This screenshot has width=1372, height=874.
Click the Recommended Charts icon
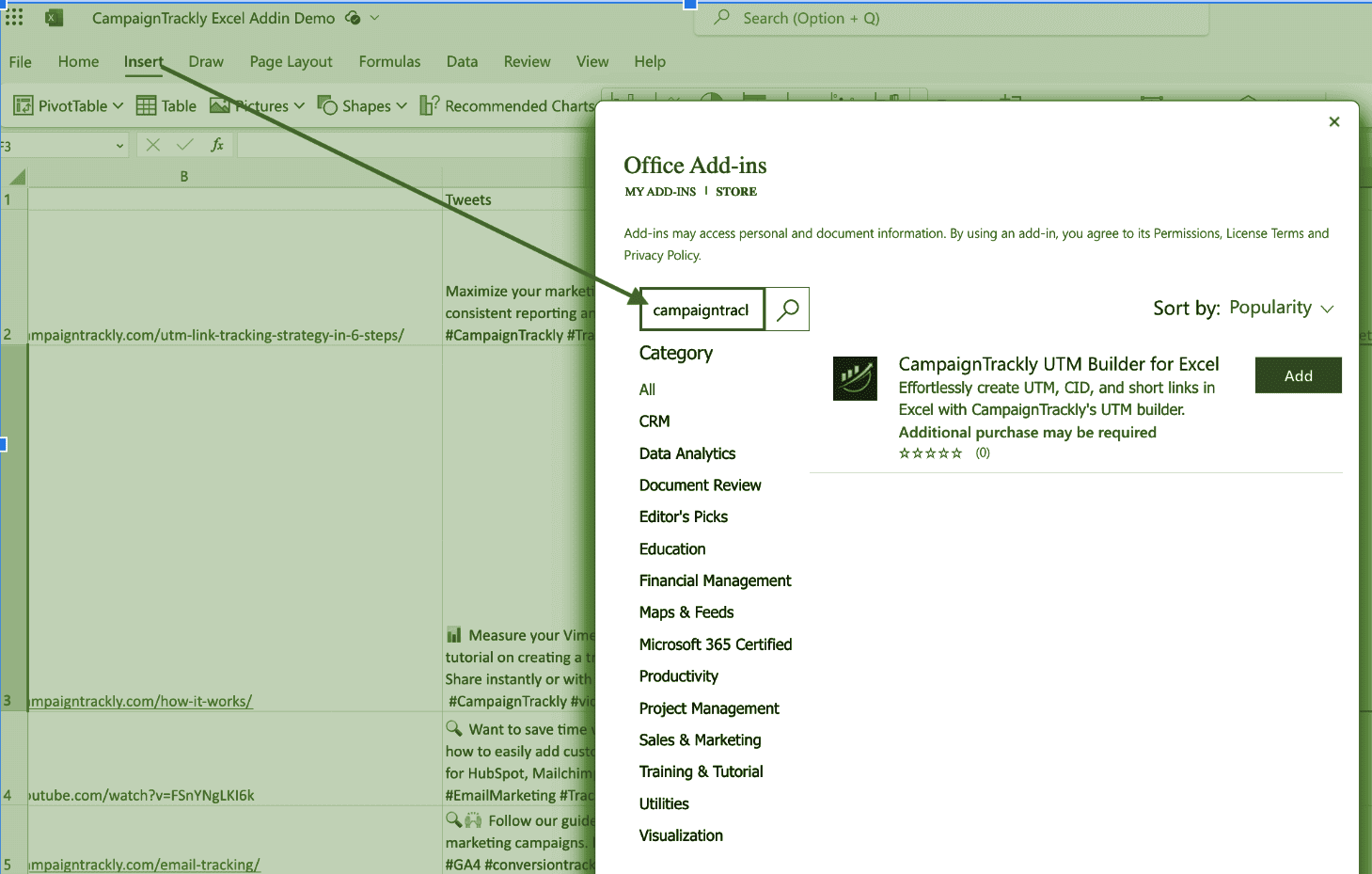click(430, 105)
